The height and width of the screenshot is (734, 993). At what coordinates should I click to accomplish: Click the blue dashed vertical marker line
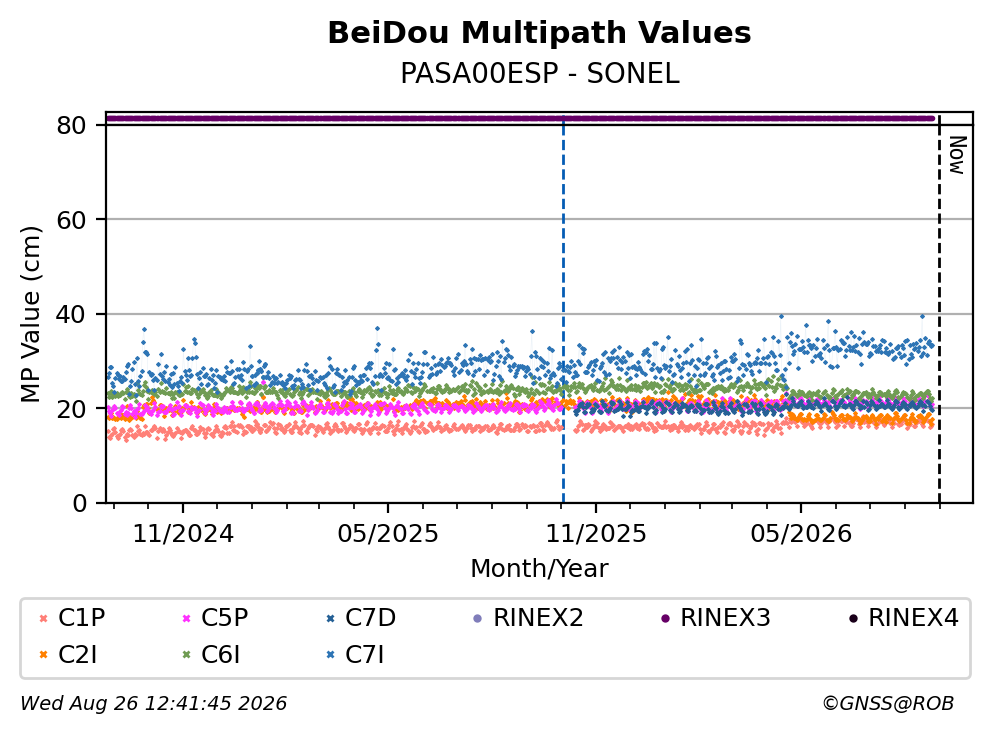563,310
